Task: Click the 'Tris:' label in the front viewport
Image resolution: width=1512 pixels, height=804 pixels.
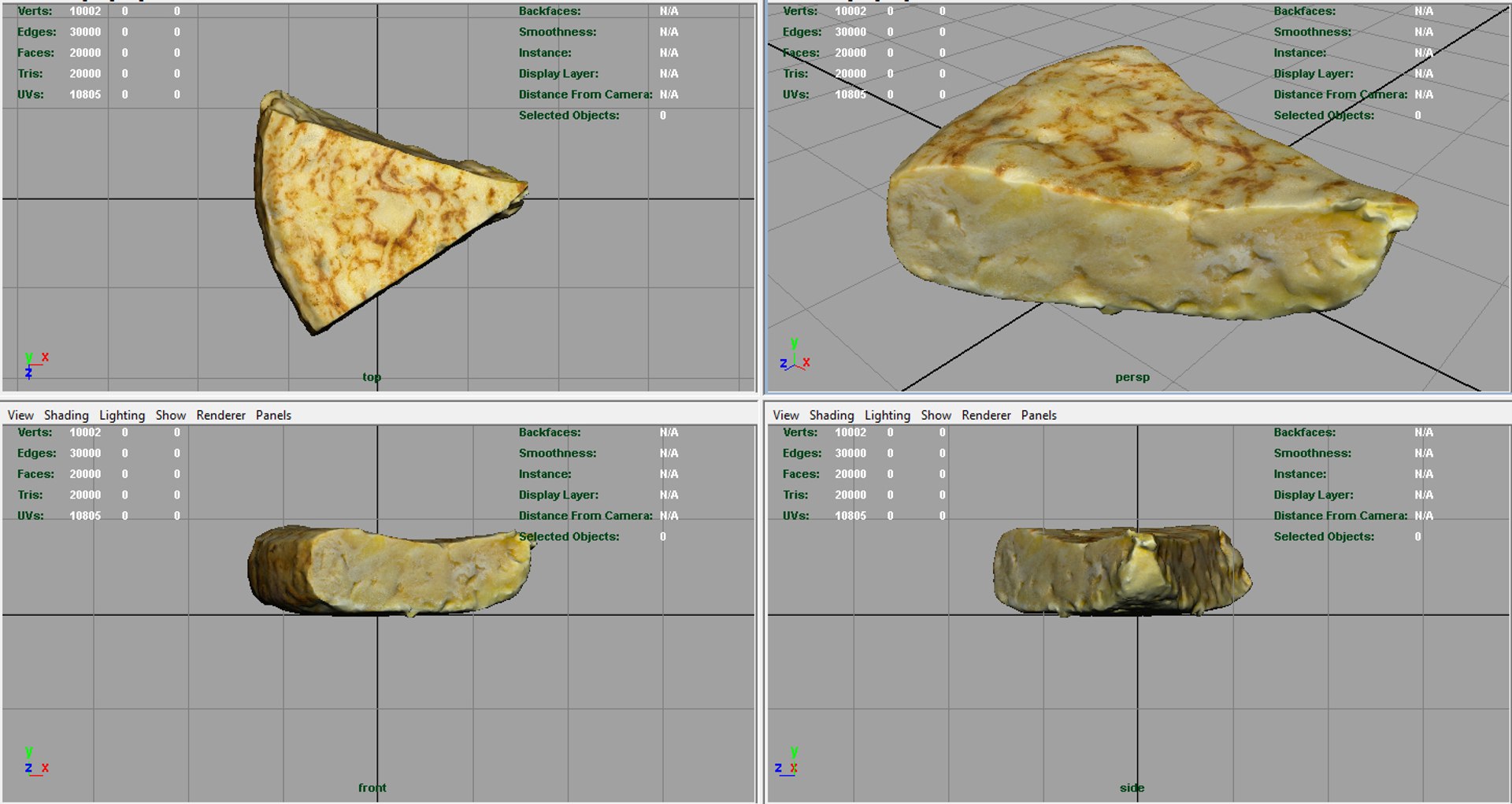Action: (x=30, y=495)
